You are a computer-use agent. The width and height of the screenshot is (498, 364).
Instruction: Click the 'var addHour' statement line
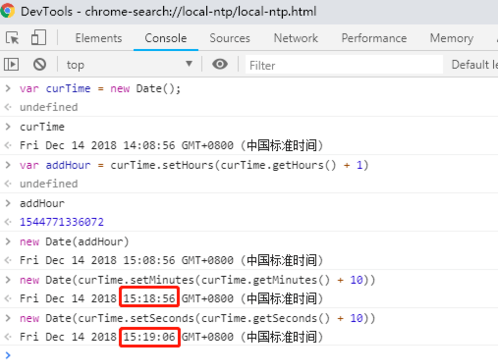click(194, 165)
